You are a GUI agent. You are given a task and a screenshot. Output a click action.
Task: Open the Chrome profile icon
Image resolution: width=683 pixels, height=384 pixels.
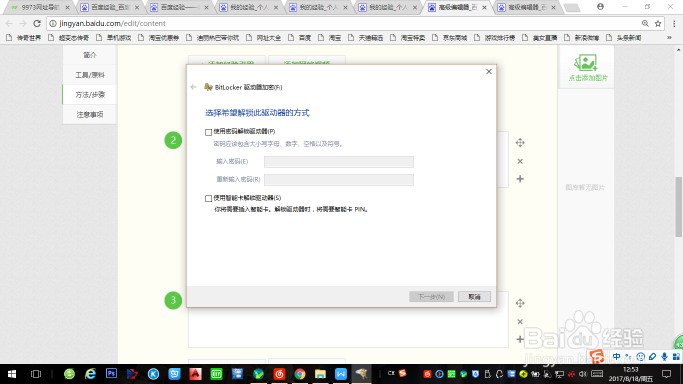[x=600, y=7]
